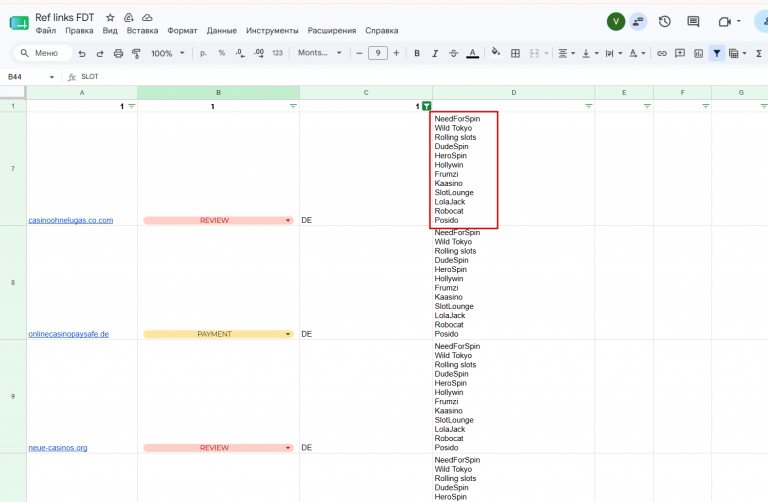Select the Paint format roller icon
Screen dimensions: 768x502
click(x=136, y=53)
